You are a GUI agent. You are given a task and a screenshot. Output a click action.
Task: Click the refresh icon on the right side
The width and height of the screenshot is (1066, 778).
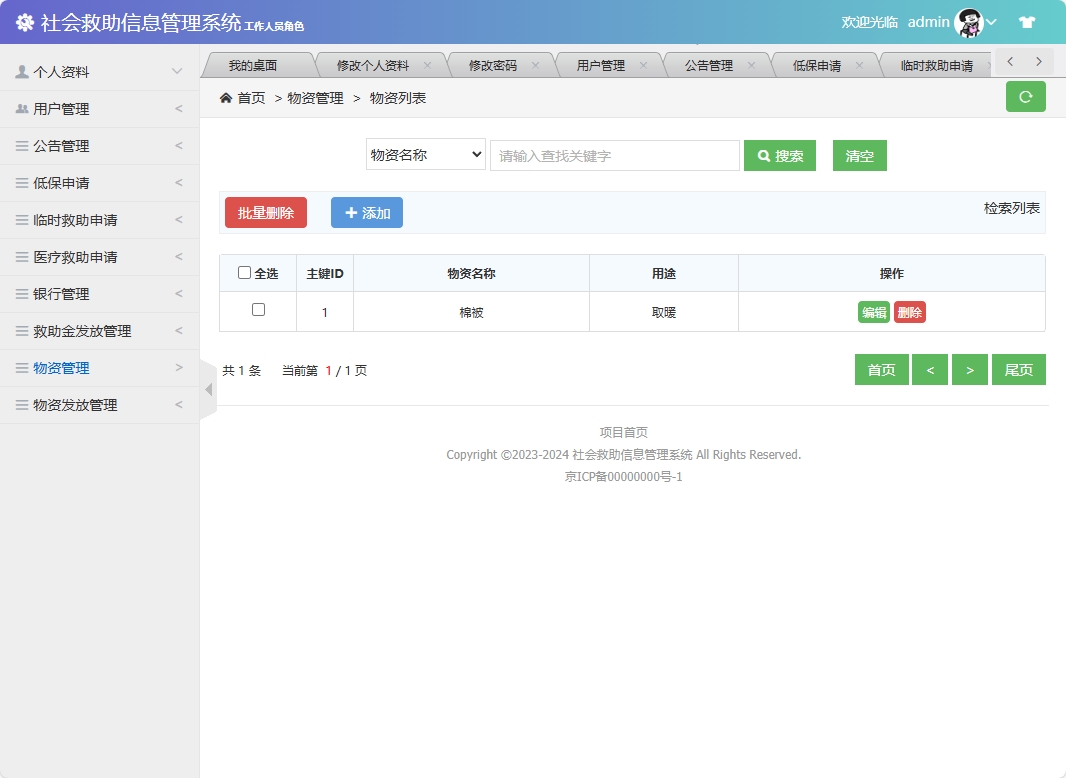click(x=1025, y=96)
